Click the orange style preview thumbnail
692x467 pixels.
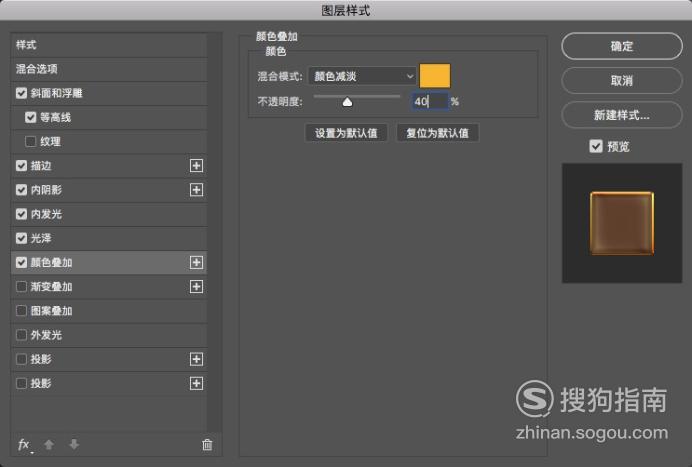point(622,223)
